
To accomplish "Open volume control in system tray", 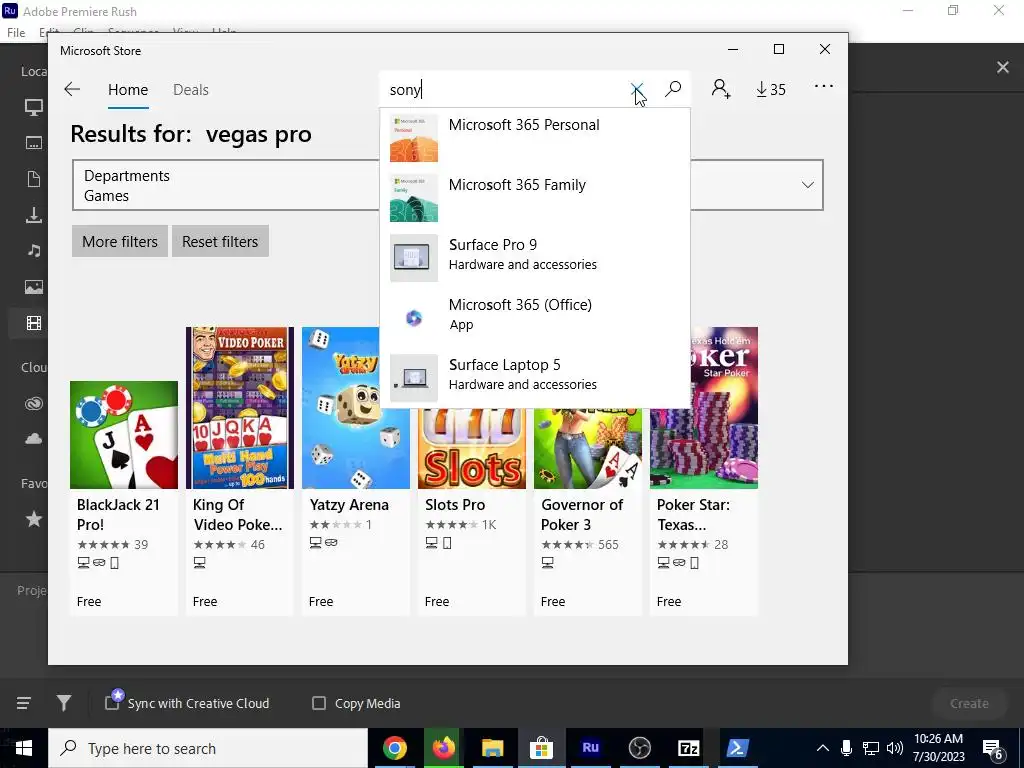I will (x=895, y=748).
